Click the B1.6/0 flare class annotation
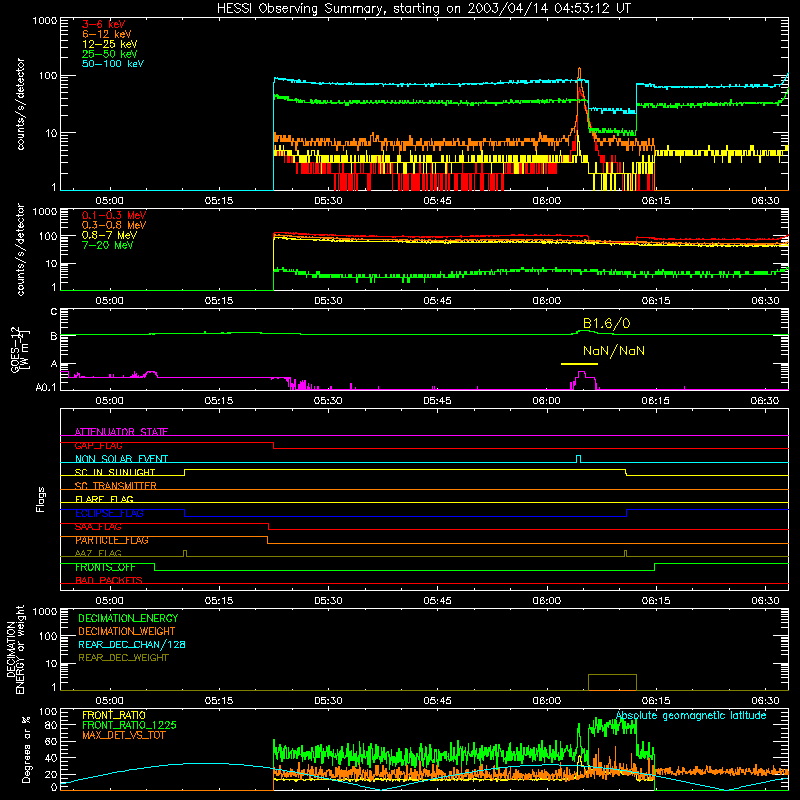The height and width of the screenshot is (800, 800). click(606, 323)
